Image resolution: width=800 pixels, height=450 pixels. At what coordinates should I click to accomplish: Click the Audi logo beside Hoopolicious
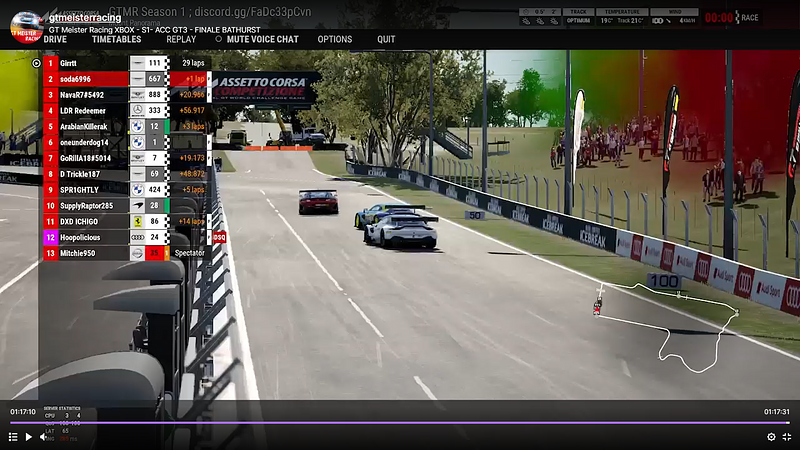pos(137,237)
